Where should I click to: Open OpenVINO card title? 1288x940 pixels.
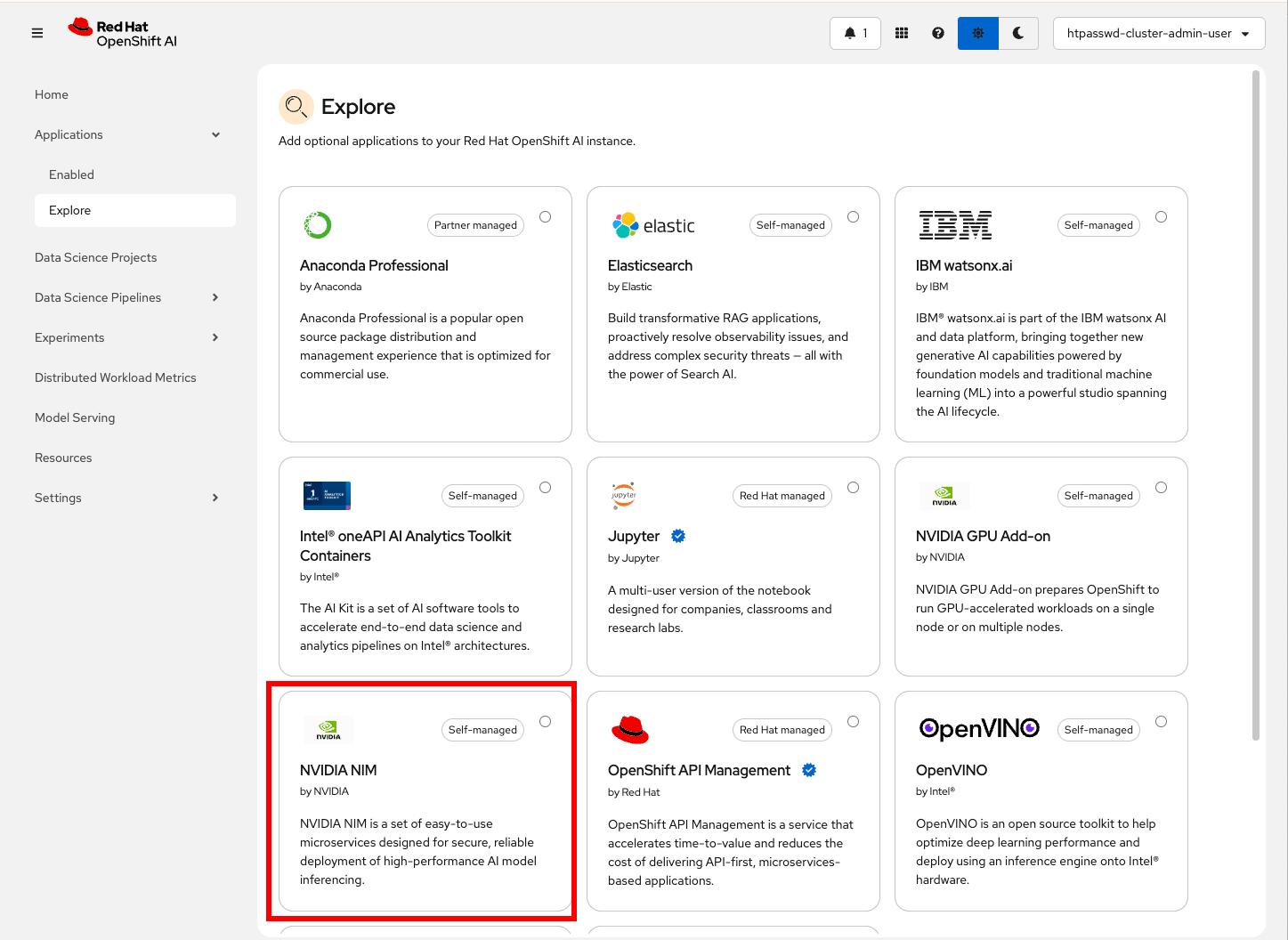952,770
